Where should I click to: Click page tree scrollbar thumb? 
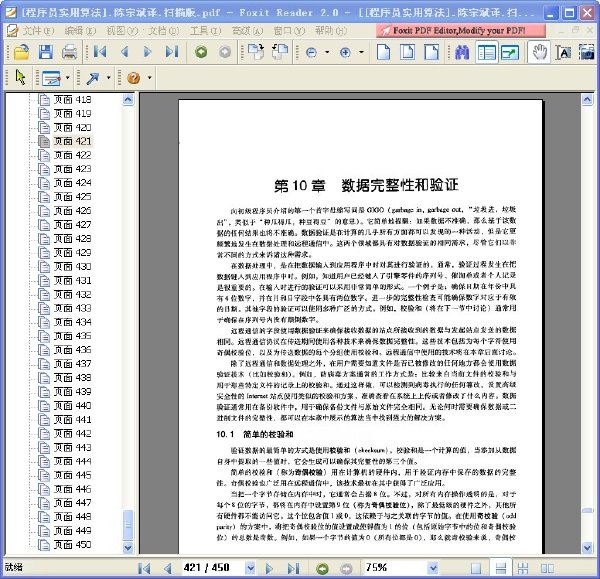click(128, 525)
